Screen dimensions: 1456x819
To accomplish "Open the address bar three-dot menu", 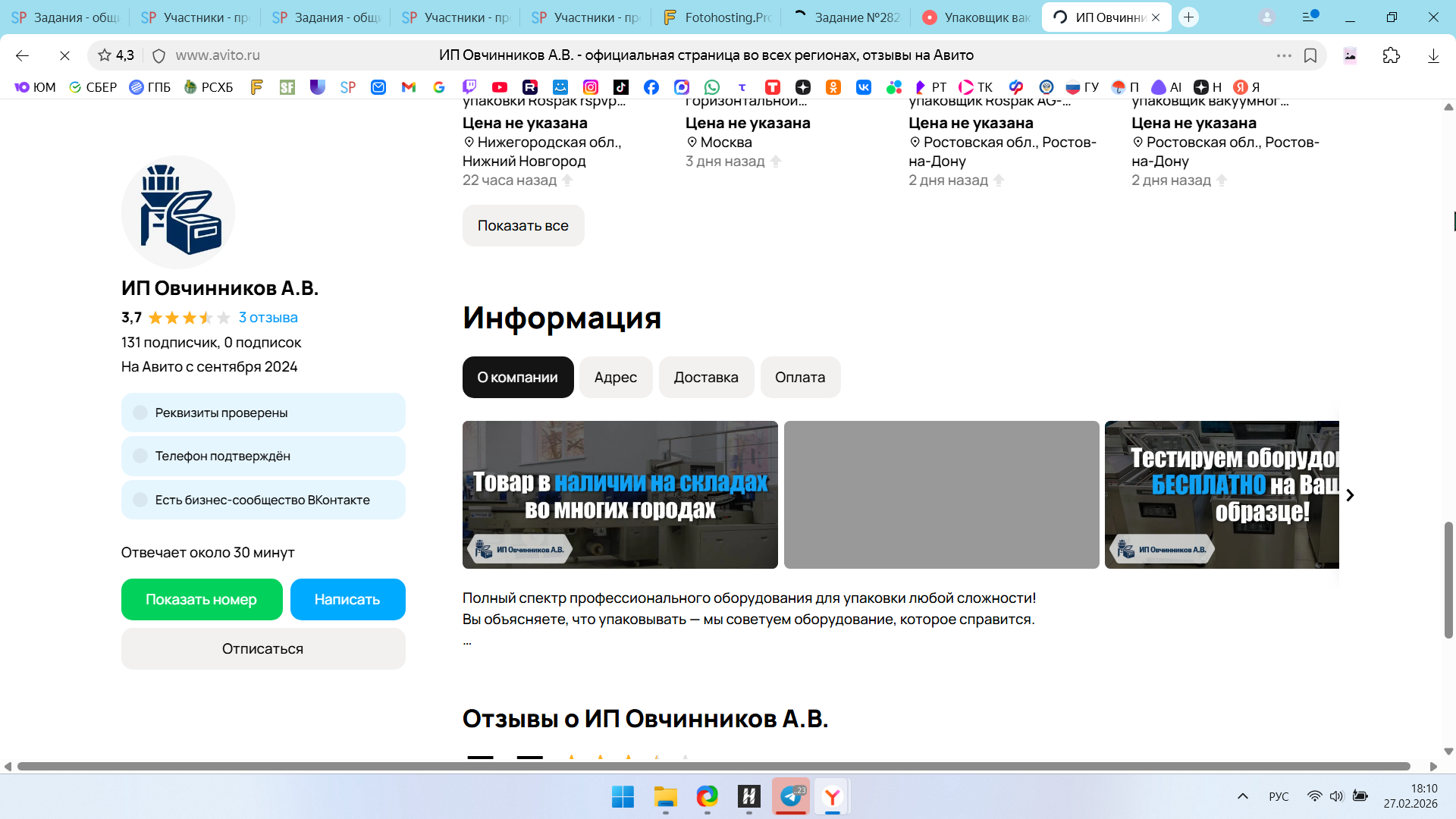I will coord(1283,55).
